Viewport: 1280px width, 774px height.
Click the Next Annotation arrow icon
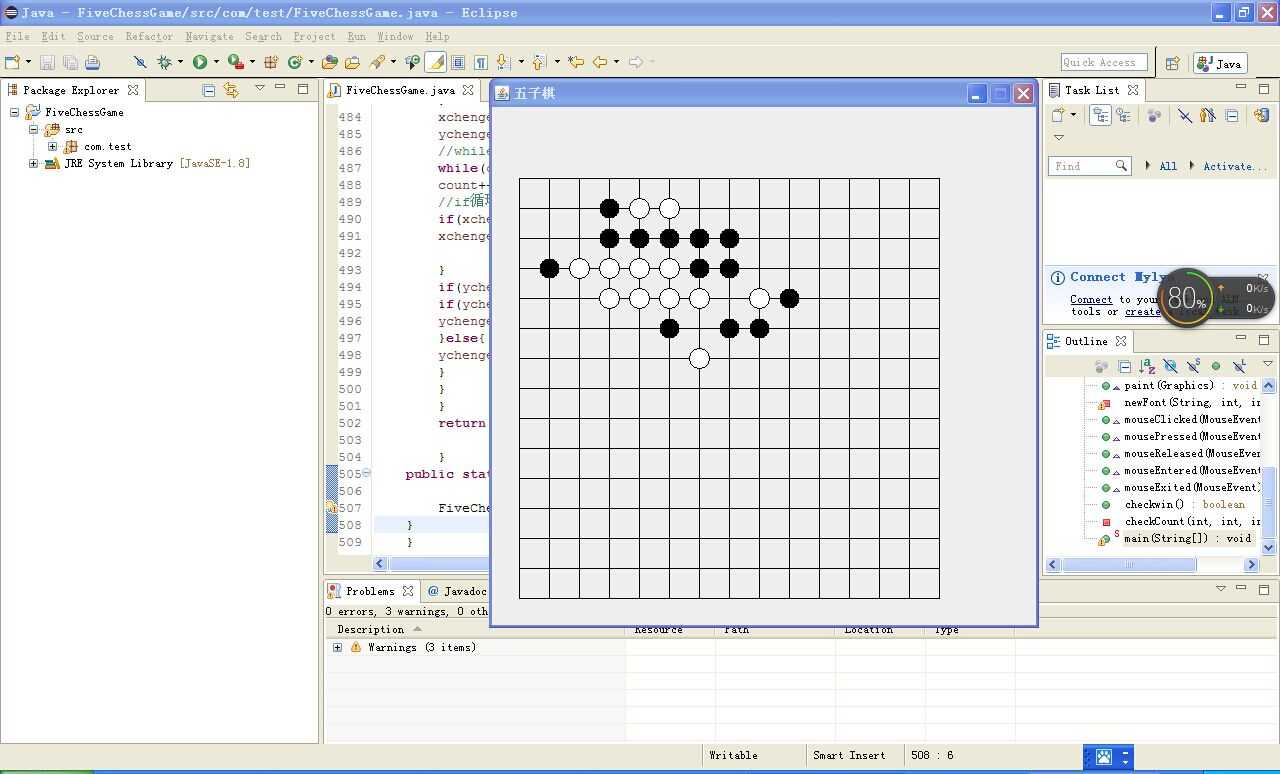[x=503, y=62]
